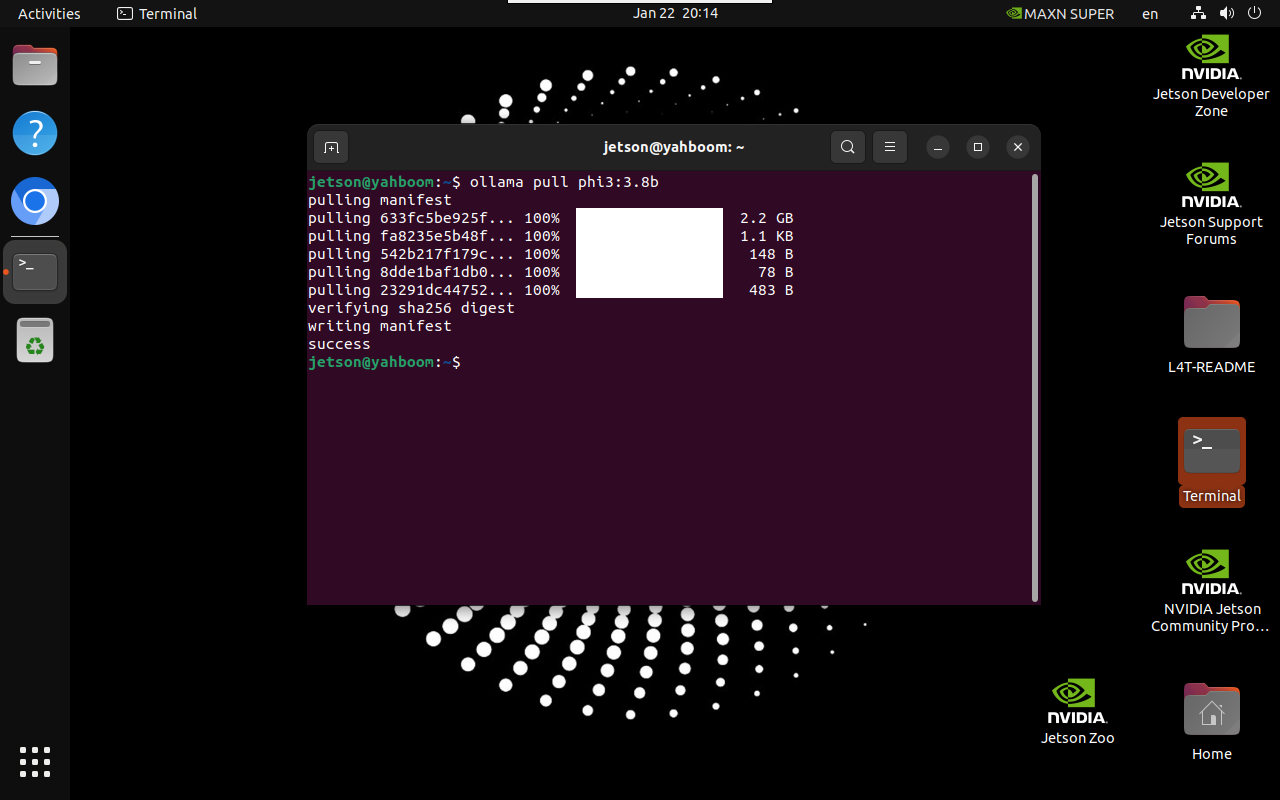Viewport: 1280px width, 800px height.
Task: Click the '1.1 KB' size value
Action: (x=767, y=236)
